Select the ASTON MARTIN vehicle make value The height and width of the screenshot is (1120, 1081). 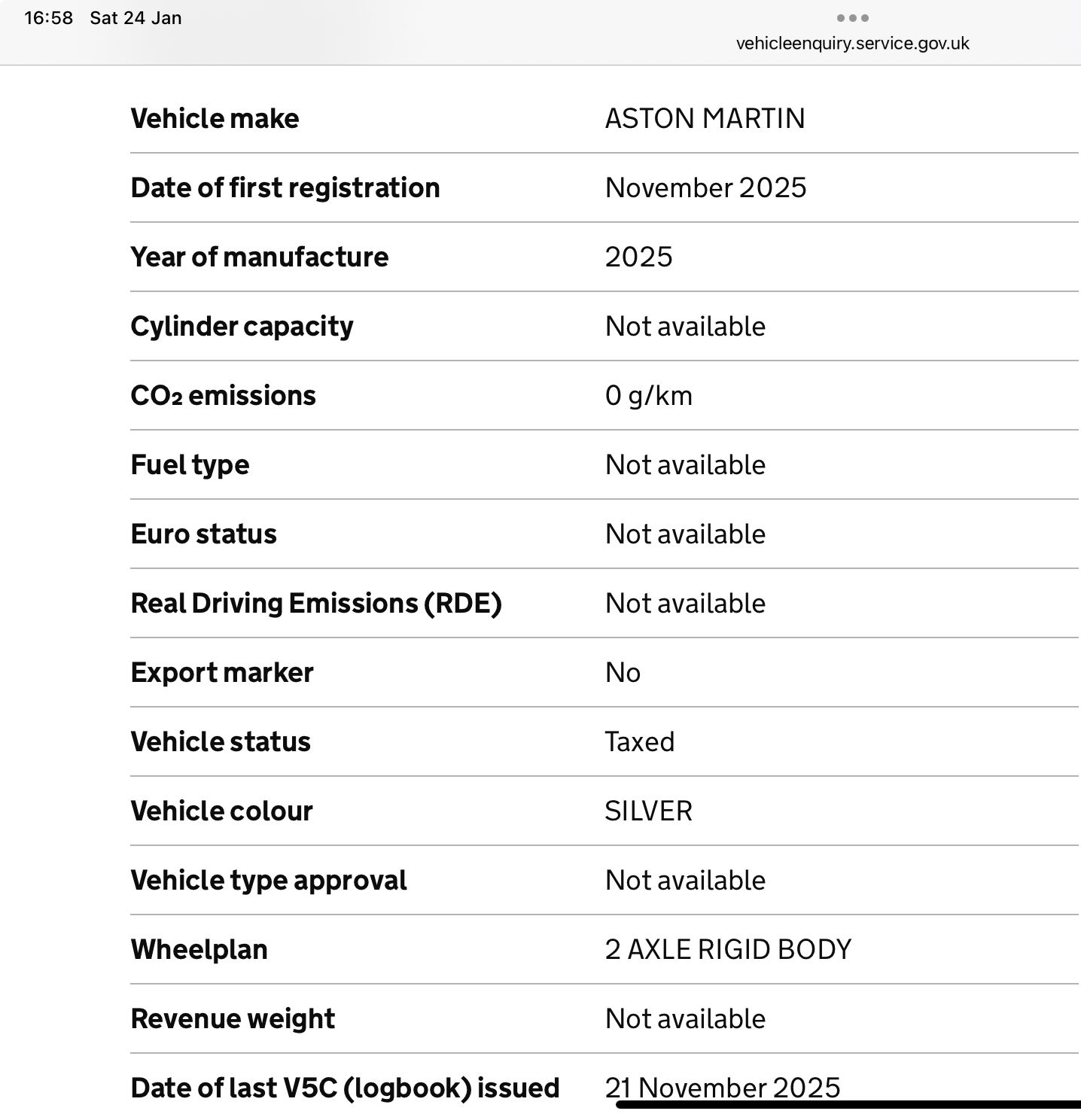click(705, 119)
